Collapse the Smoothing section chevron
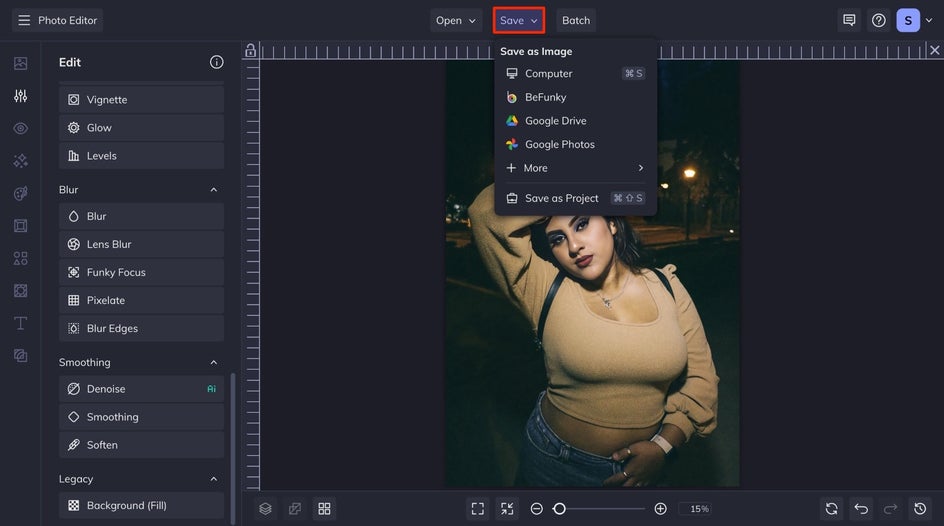This screenshot has height=526, width=944. (x=213, y=363)
